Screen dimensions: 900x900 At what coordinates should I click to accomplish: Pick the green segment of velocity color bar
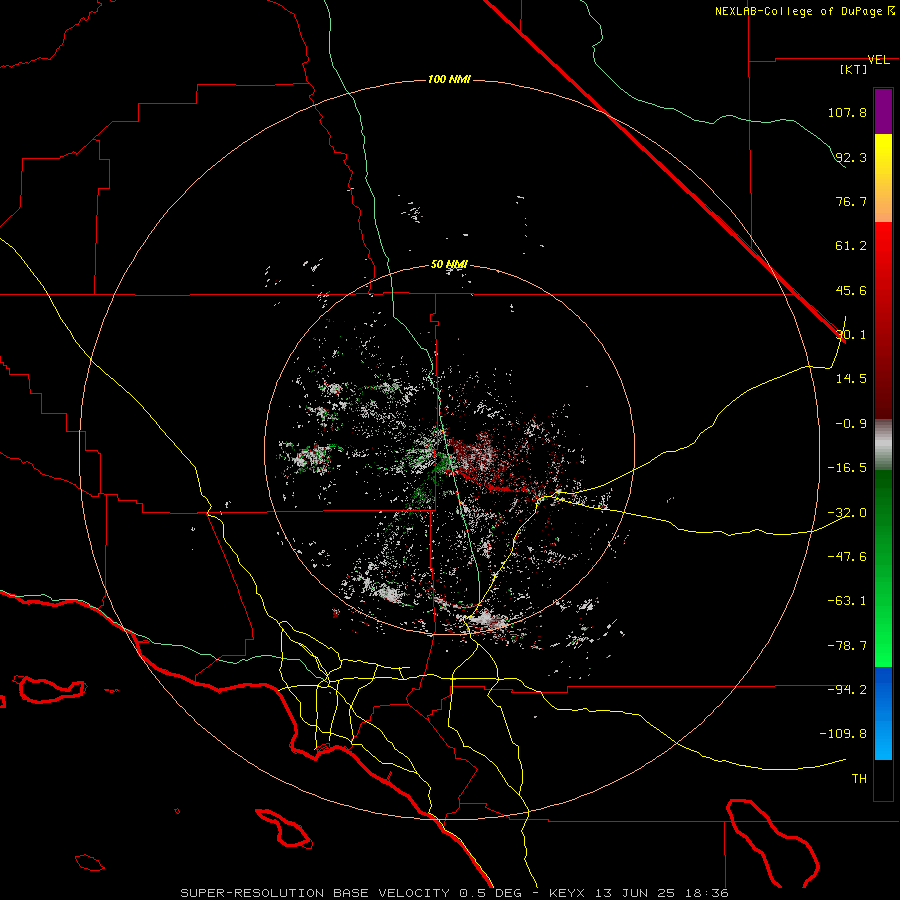[883, 568]
